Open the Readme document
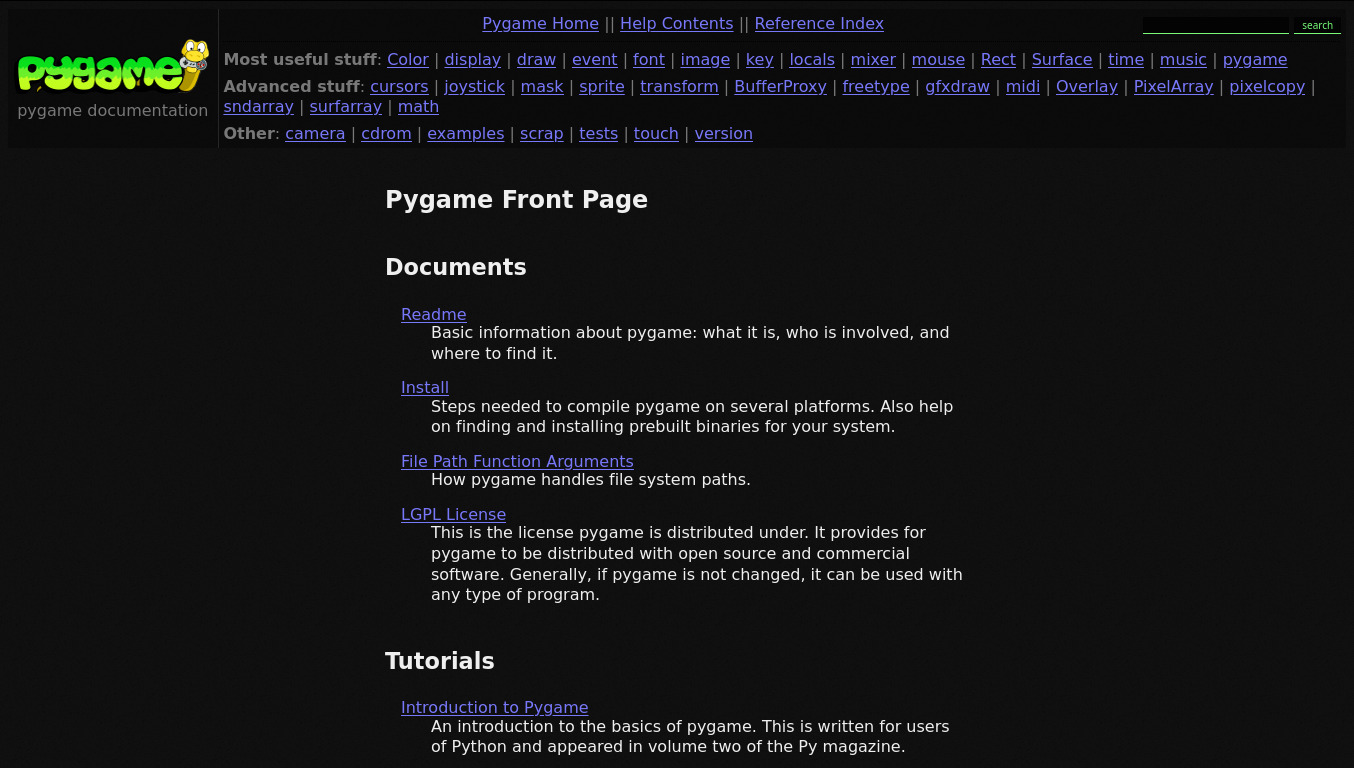Viewport: 1354px width, 768px height. (433, 315)
